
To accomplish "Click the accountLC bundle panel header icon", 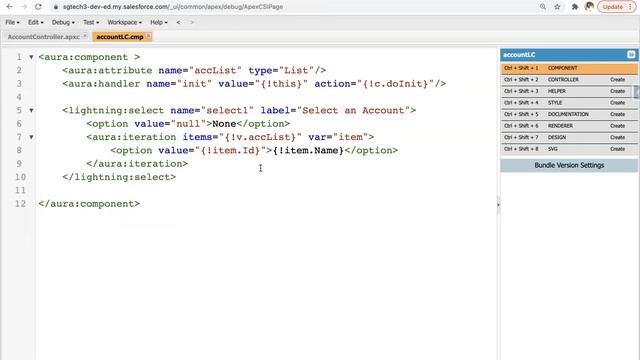I will tap(631, 54).
